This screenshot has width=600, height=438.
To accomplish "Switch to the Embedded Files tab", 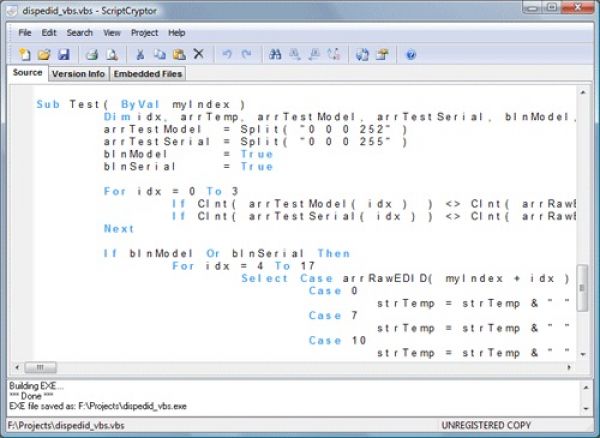I will pos(148,74).
